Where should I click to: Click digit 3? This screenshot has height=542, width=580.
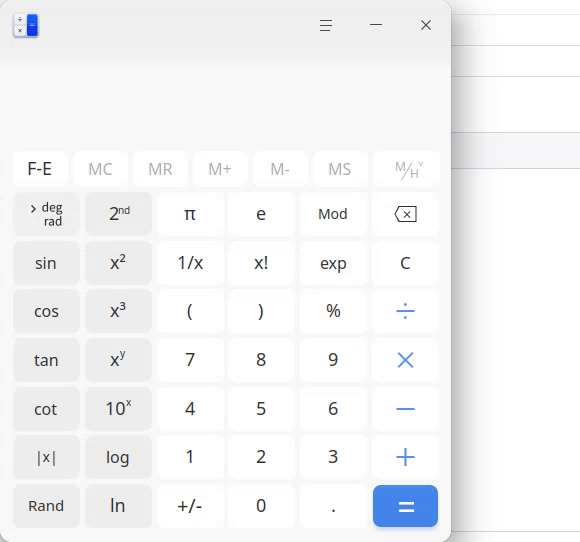tap(333, 457)
